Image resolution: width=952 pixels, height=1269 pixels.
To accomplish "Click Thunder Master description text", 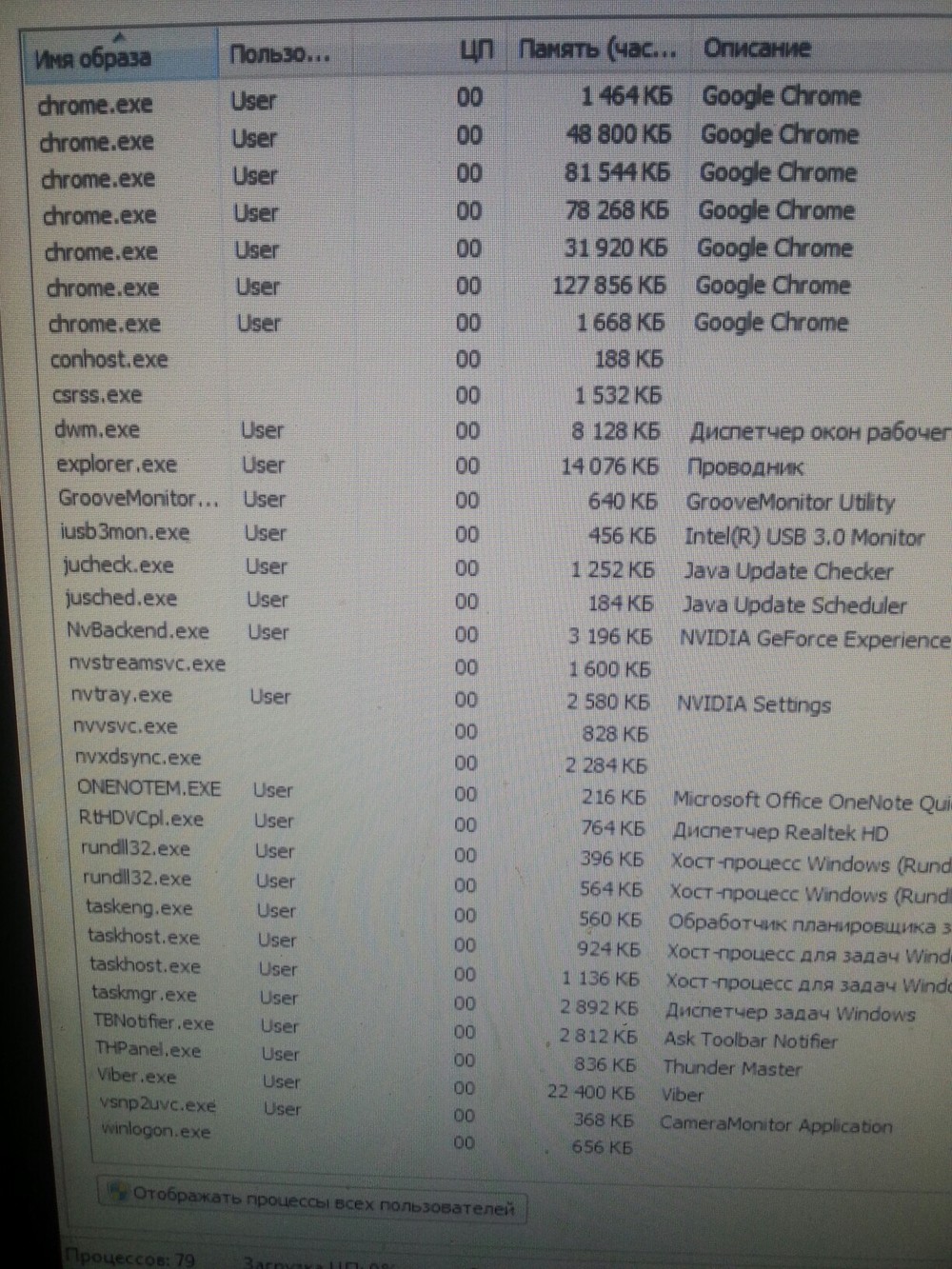I will [732, 1068].
